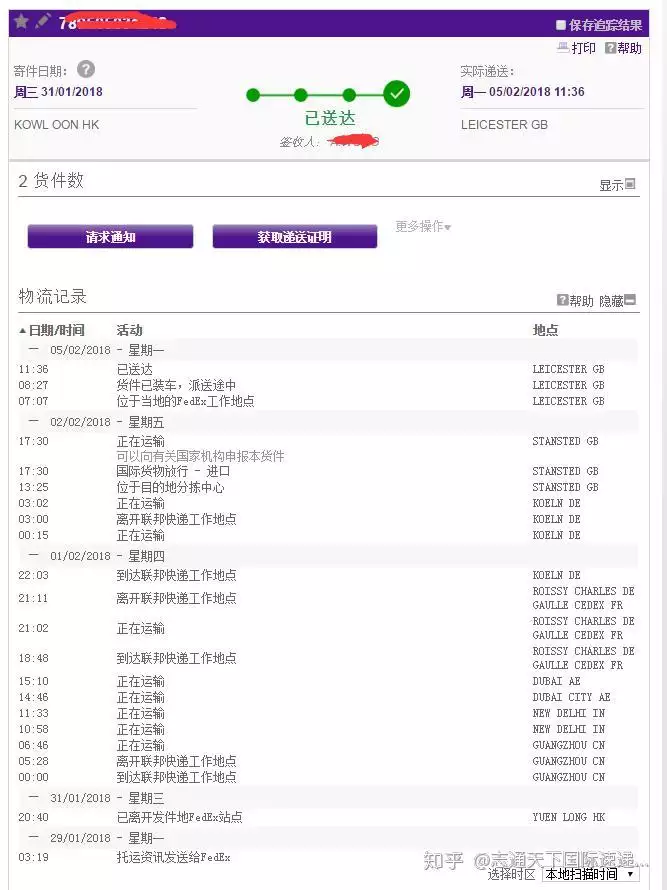Screen dimensions: 667x890
Task: Click the first green progress dot
Action: pyautogui.click(x=253, y=95)
